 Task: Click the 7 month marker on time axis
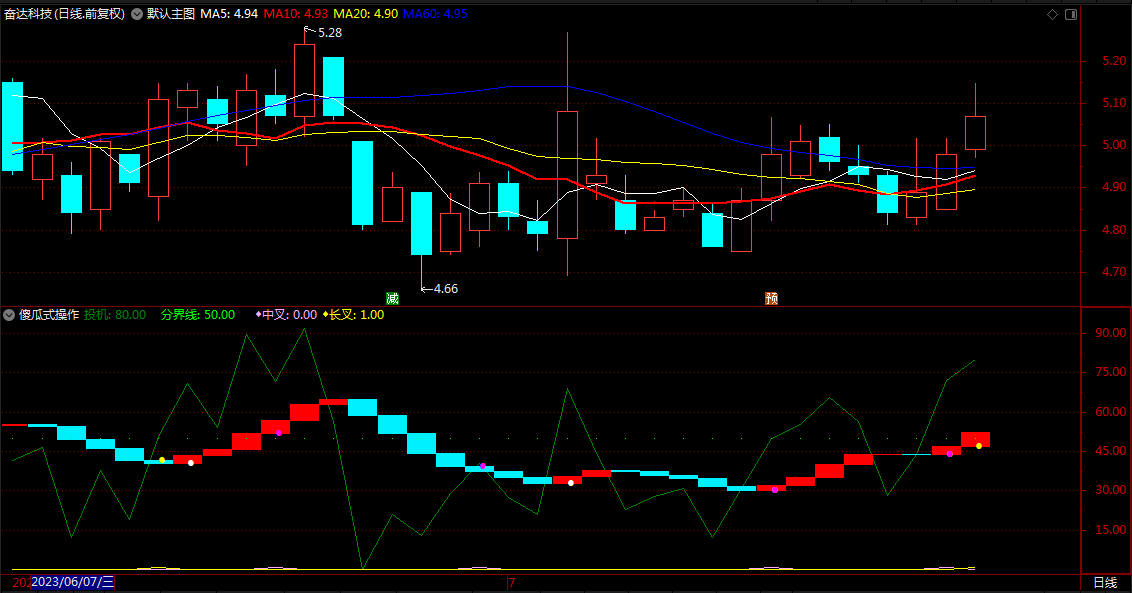coord(512,583)
